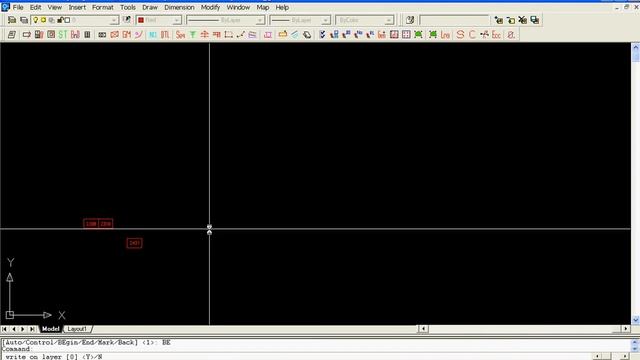The width and height of the screenshot is (640, 360).
Task: Toggle the layer lock padlock icon
Action: tap(60, 20)
